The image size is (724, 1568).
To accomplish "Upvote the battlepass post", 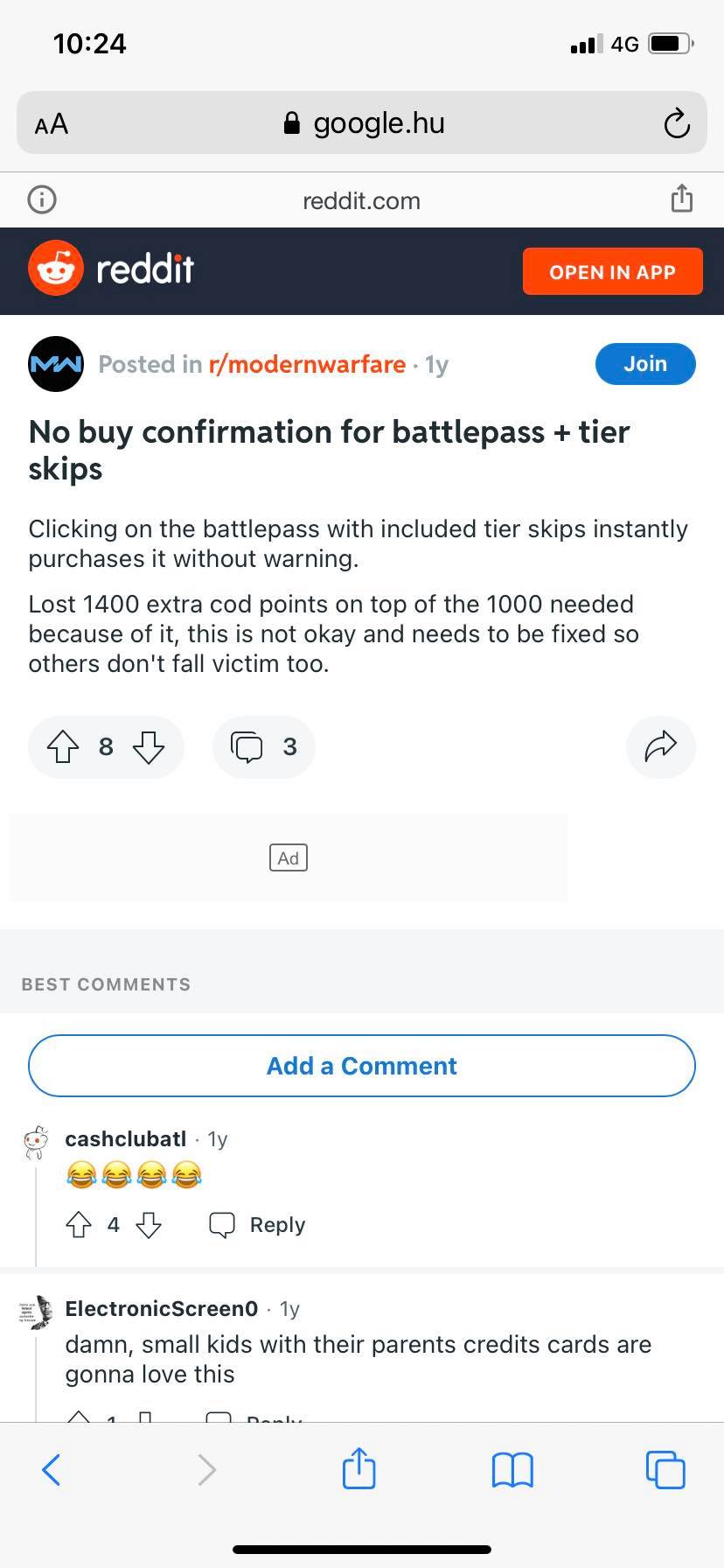I will pos(62,747).
